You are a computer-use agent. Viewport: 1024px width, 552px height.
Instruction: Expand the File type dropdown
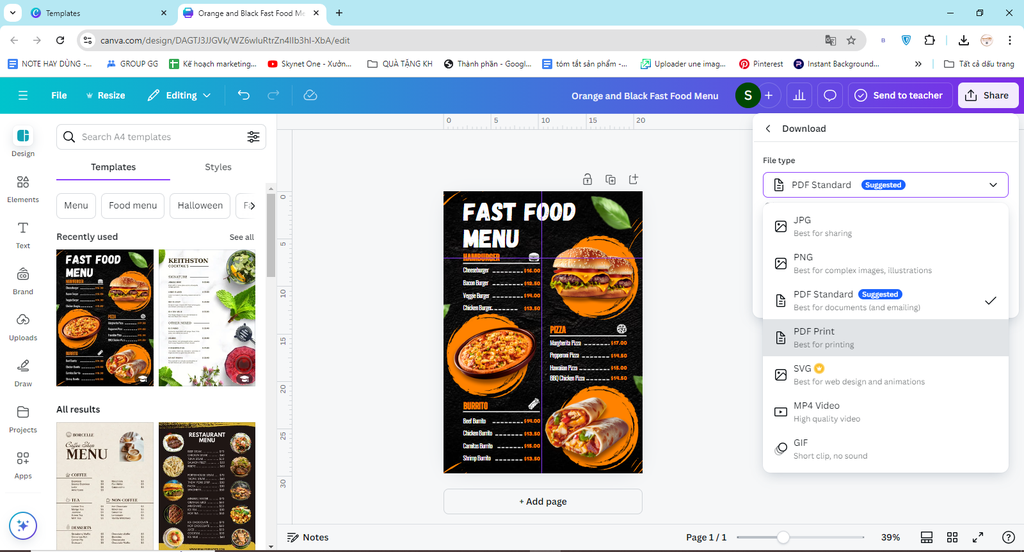(886, 185)
